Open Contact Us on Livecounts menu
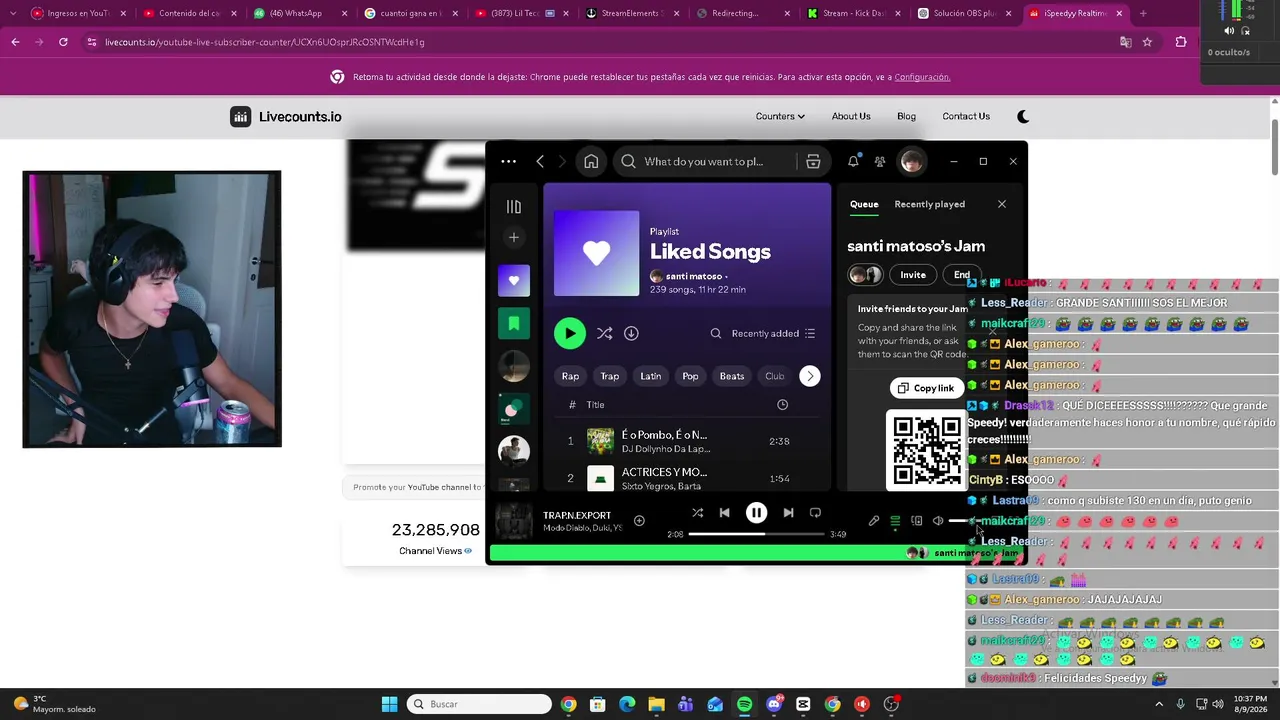Viewport: 1280px width, 720px height. (x=966, y=116)
